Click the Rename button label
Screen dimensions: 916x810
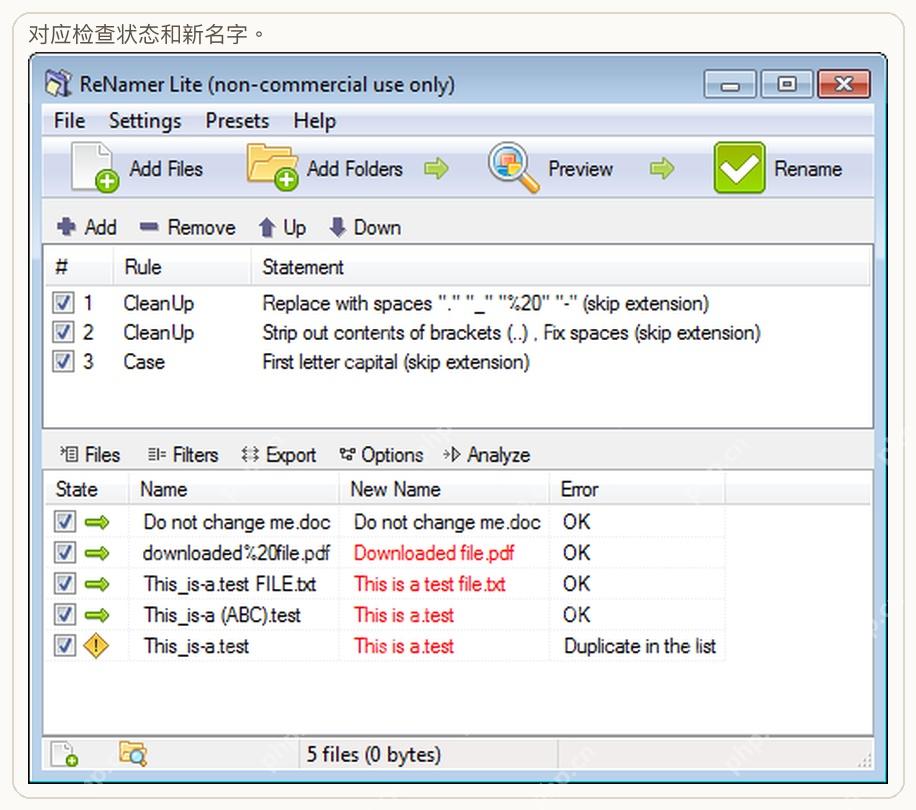point(808,169)
